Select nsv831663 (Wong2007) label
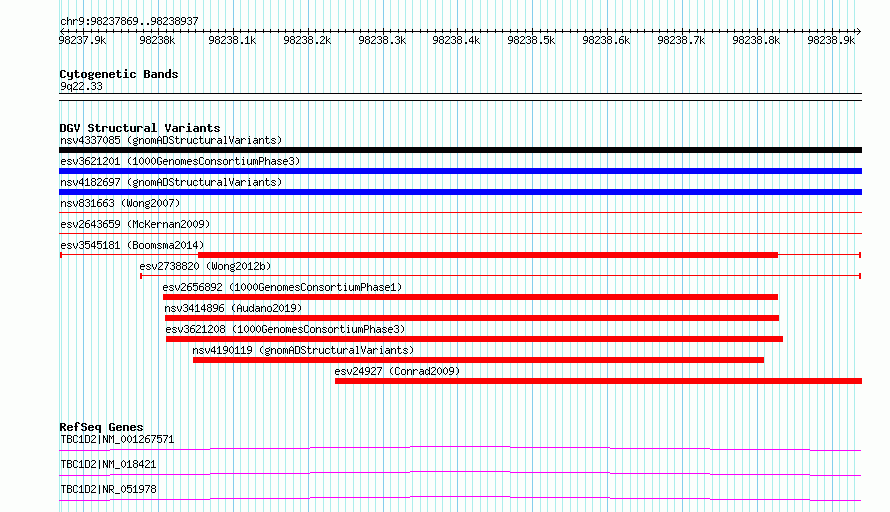This screenshot has width=890, height=512. click(120, 203)
